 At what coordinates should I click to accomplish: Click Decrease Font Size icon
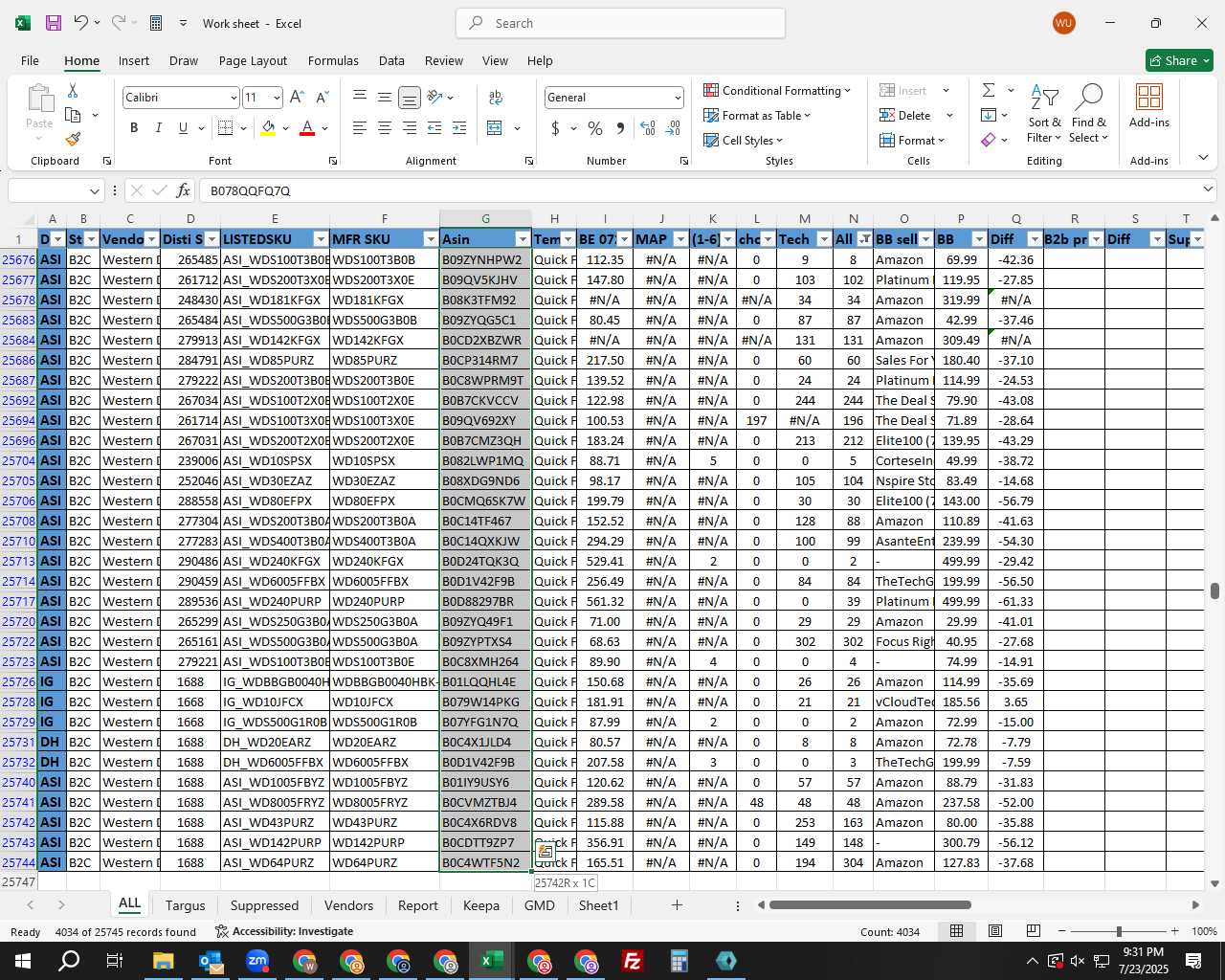pyautogui.click(x=322, y=97)
